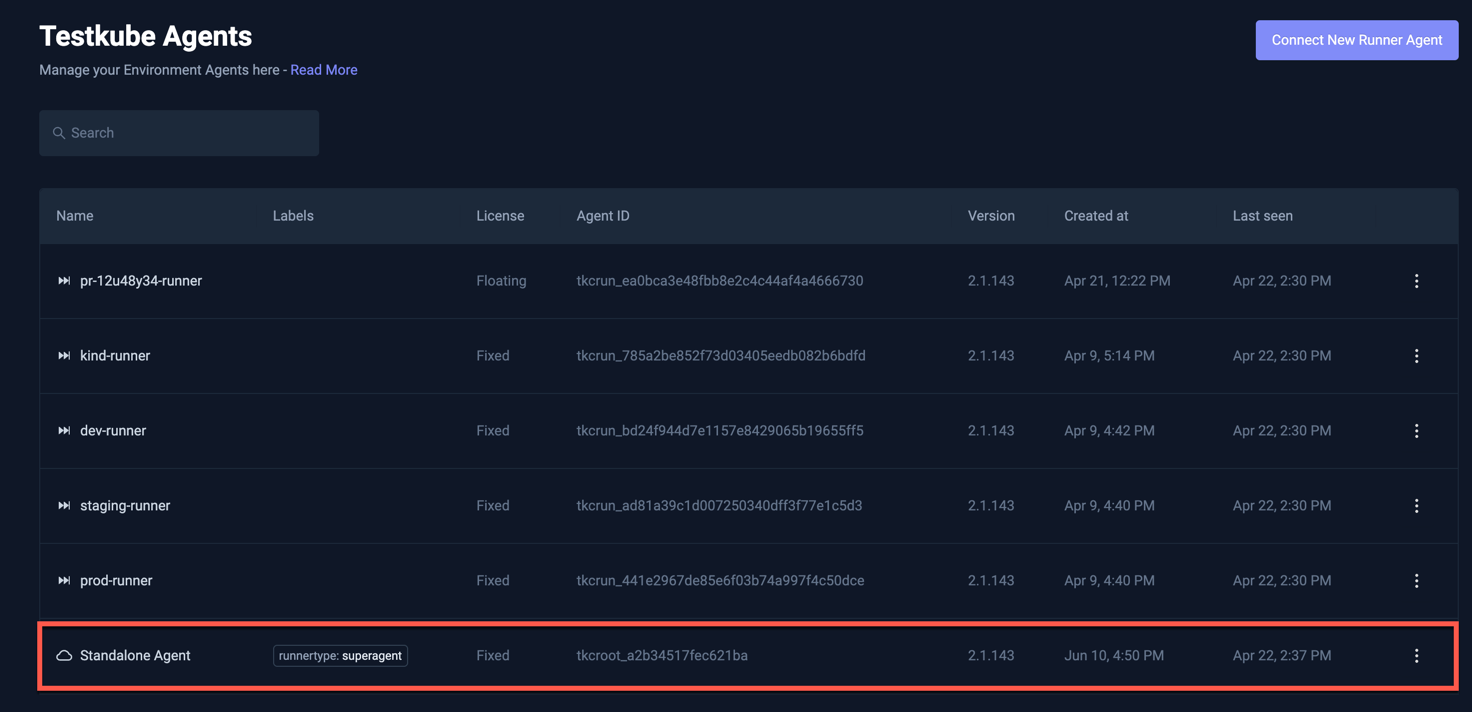Image resolution: width=1472 pixels, height=712 pixels.
Task: Open the three-dot menu for Standalone Agent
Action: 1416,656
